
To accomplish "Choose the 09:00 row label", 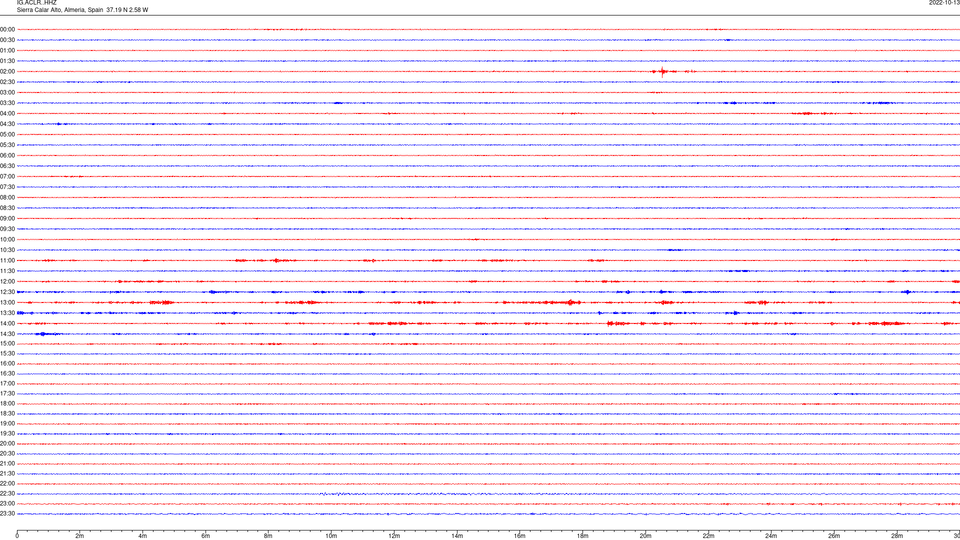I will click(x=7, y=219).
